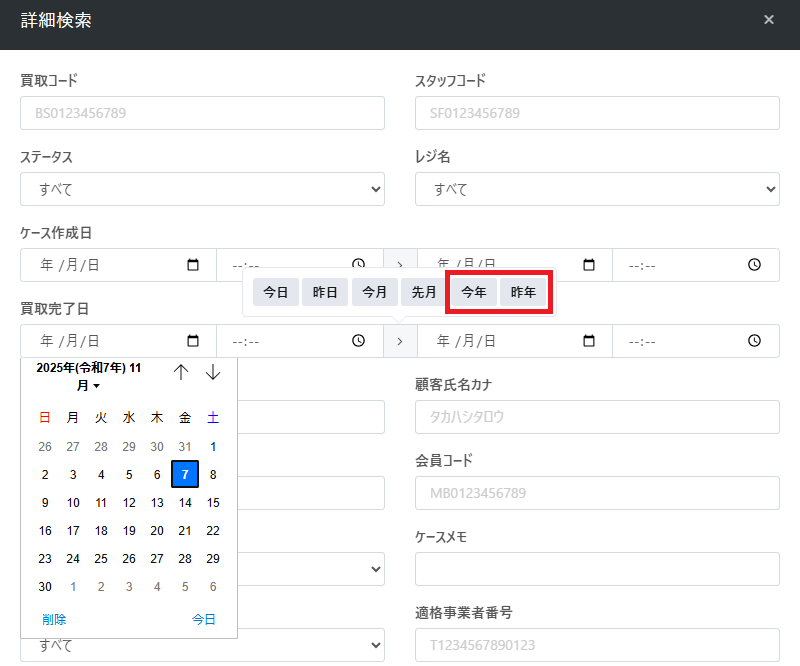
Task: Click clock icon in 買取完了日 start time
Action: [359, 341]
